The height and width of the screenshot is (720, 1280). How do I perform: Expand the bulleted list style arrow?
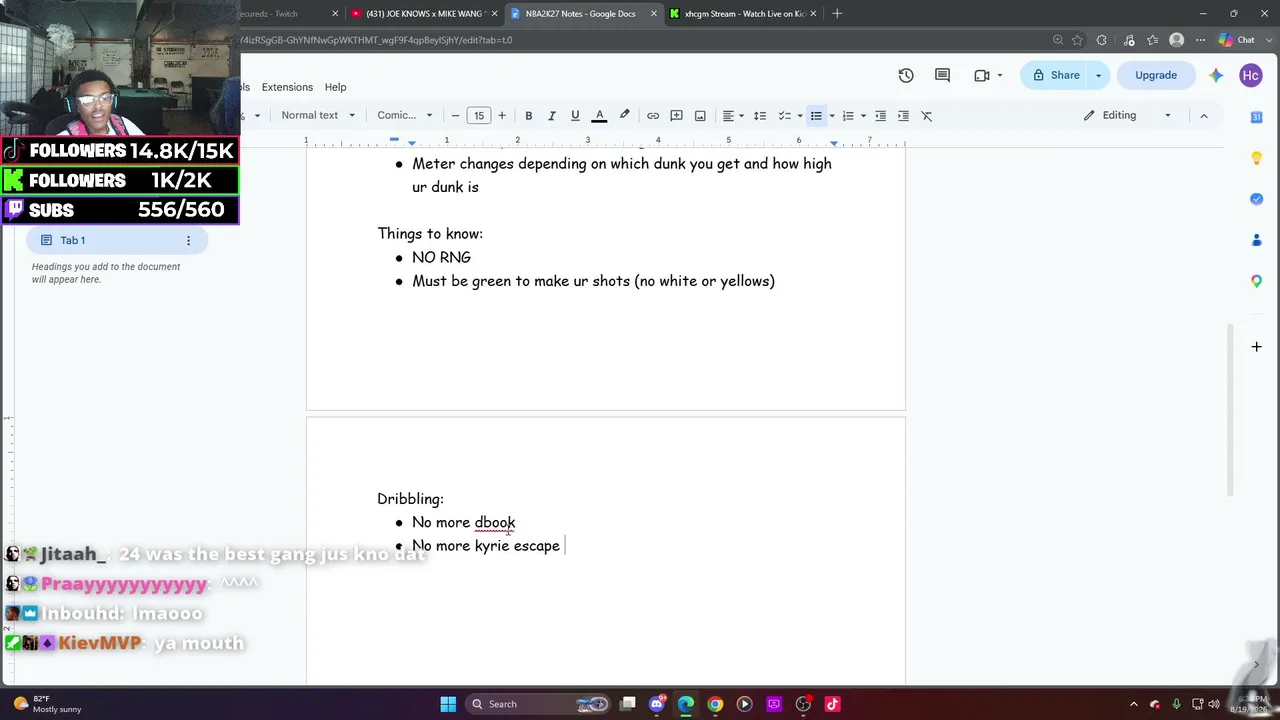(832, 116)
